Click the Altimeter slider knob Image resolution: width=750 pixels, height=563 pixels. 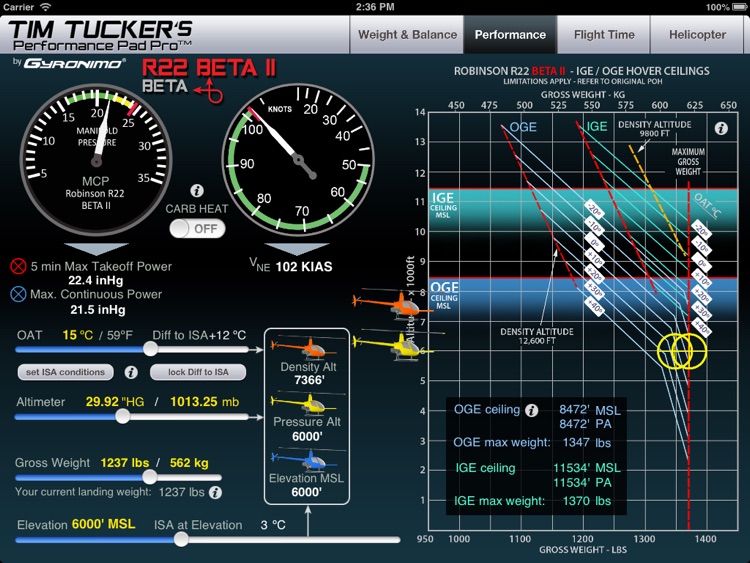(123, 416)
